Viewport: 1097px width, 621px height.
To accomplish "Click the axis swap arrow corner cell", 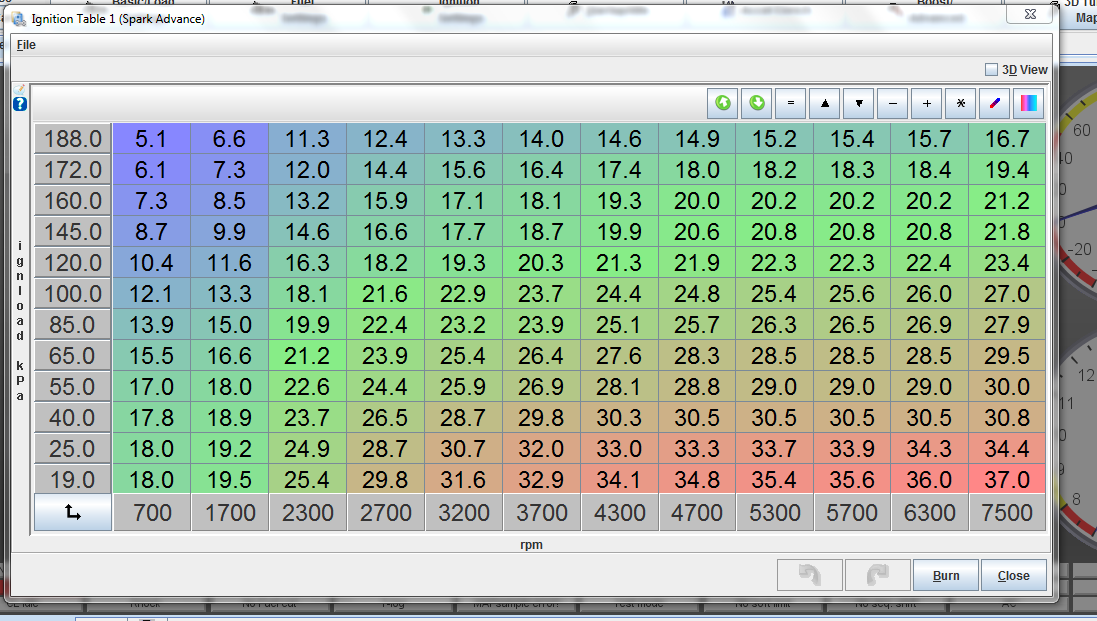I will [72, 513].
